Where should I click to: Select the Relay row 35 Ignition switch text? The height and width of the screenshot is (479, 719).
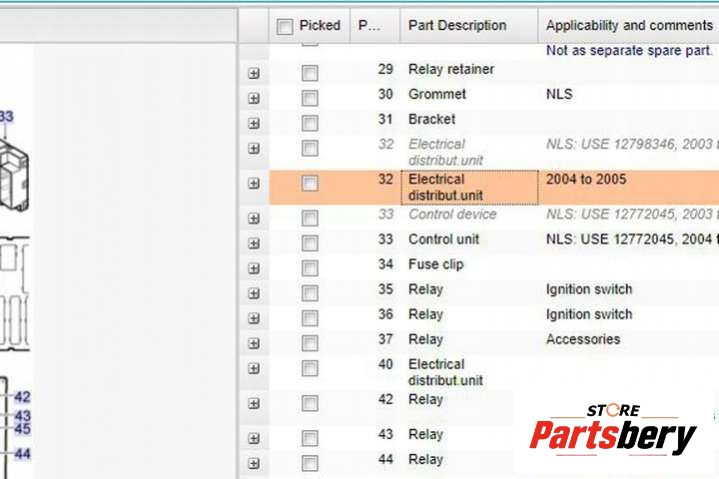tap(589, 289)
